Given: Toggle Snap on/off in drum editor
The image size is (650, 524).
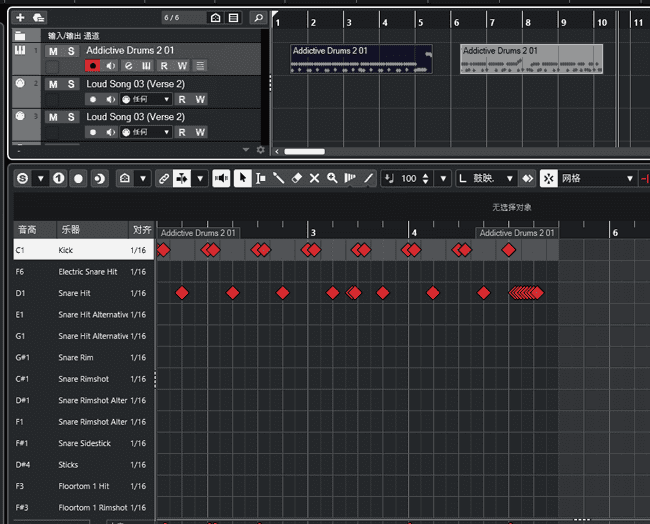Looking at the screenshot, I should 548,179.
